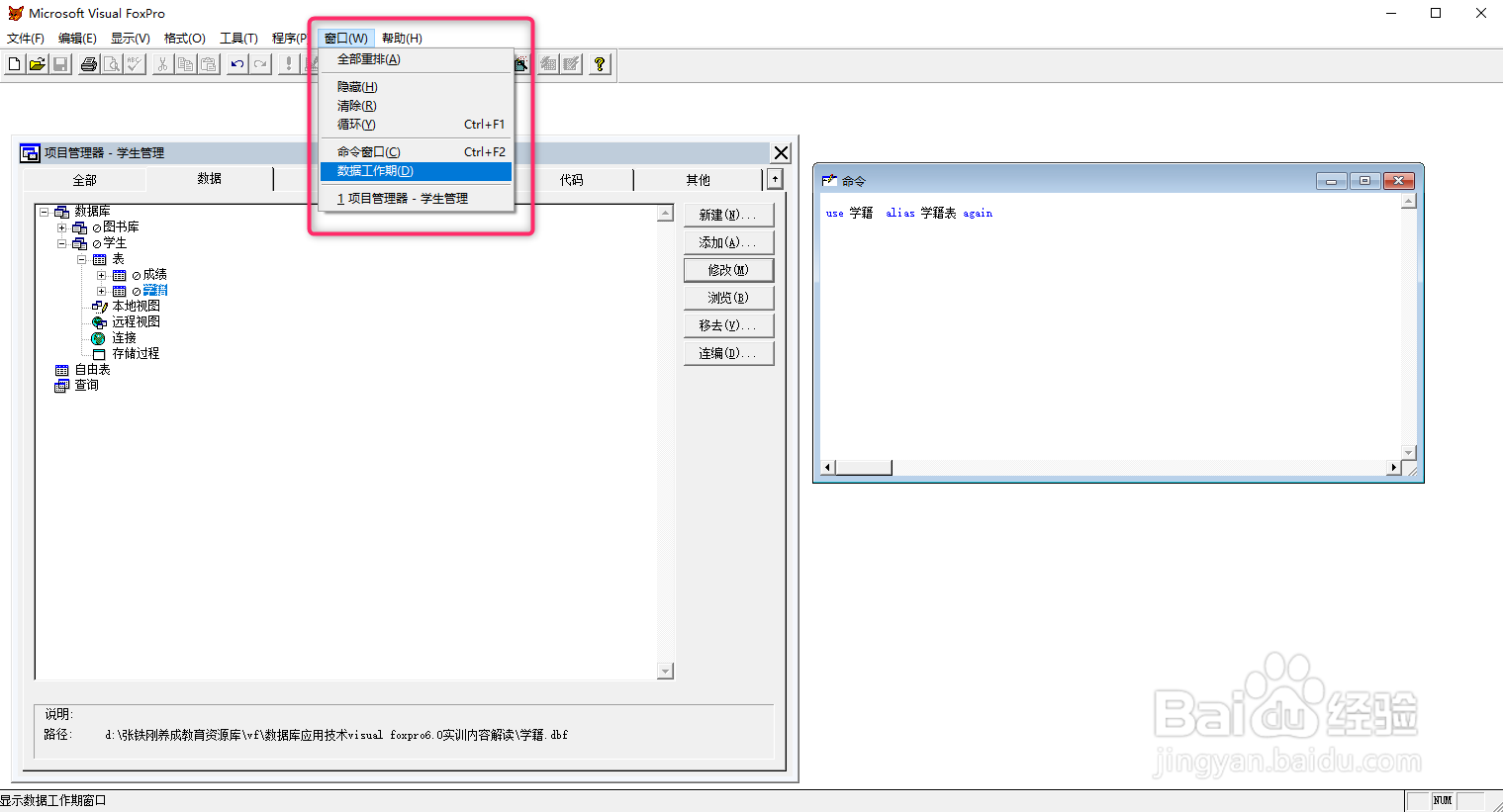Viewport: 1503px width, 812px height.
Task: Click the Print toolbar icon
Action: click(x=89, y=64)
